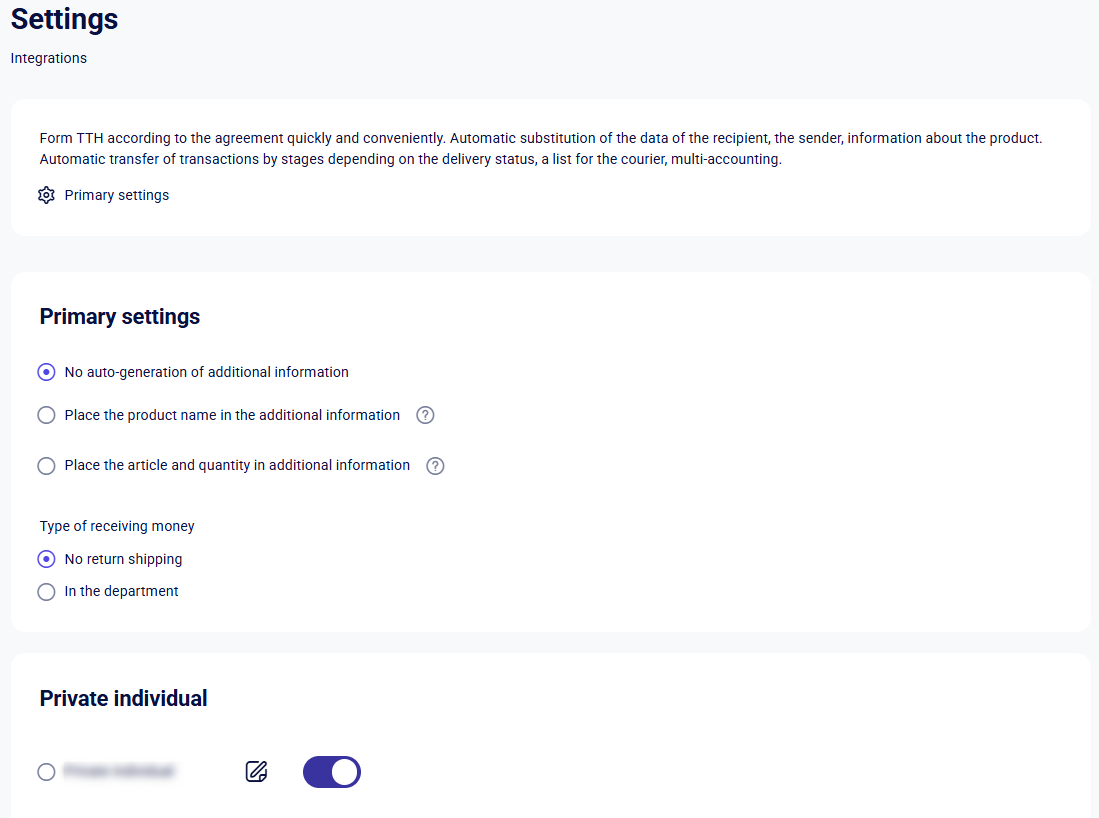This screenshot has height=818, width=1099.
Task: Open the Integrations breadcrumb link
Action: pyautogui.click(x=48, y=58)
